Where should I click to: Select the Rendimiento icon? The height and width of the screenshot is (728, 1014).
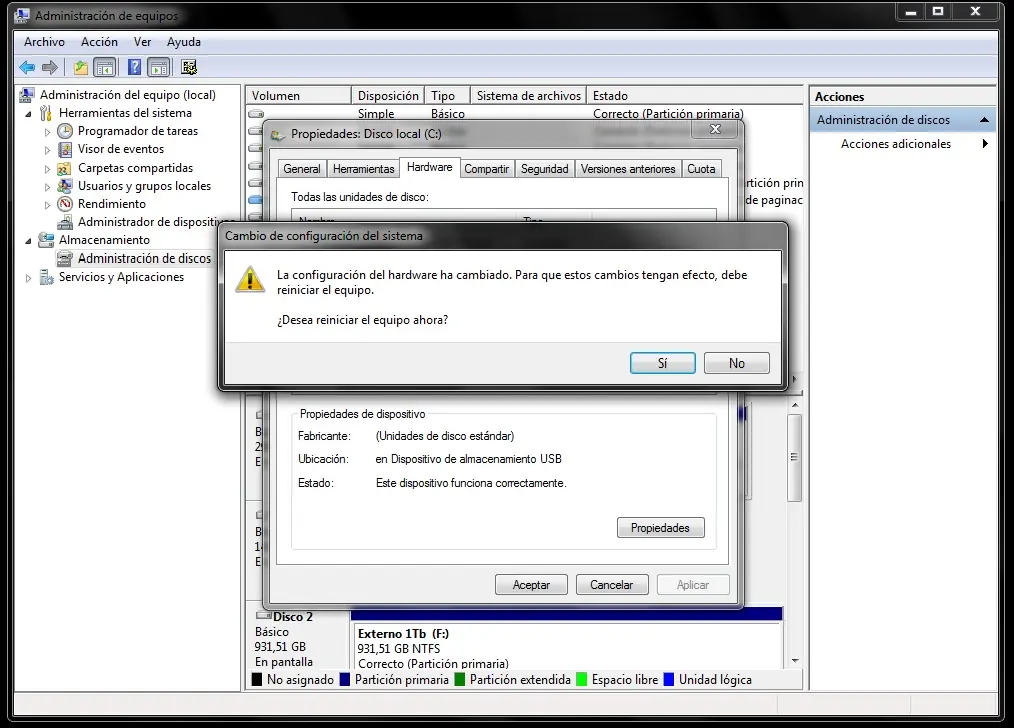pyautogui.click(x=65, y=204)
